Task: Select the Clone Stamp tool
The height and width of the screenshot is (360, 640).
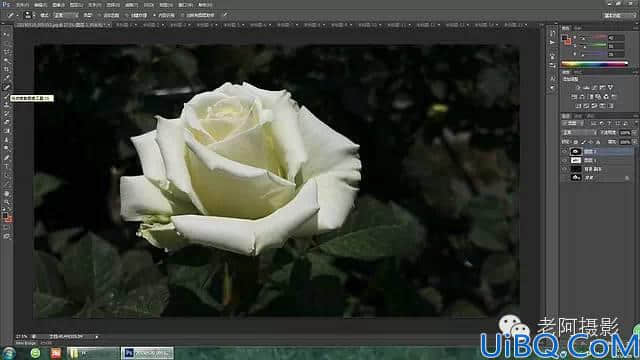Action: 6,104
